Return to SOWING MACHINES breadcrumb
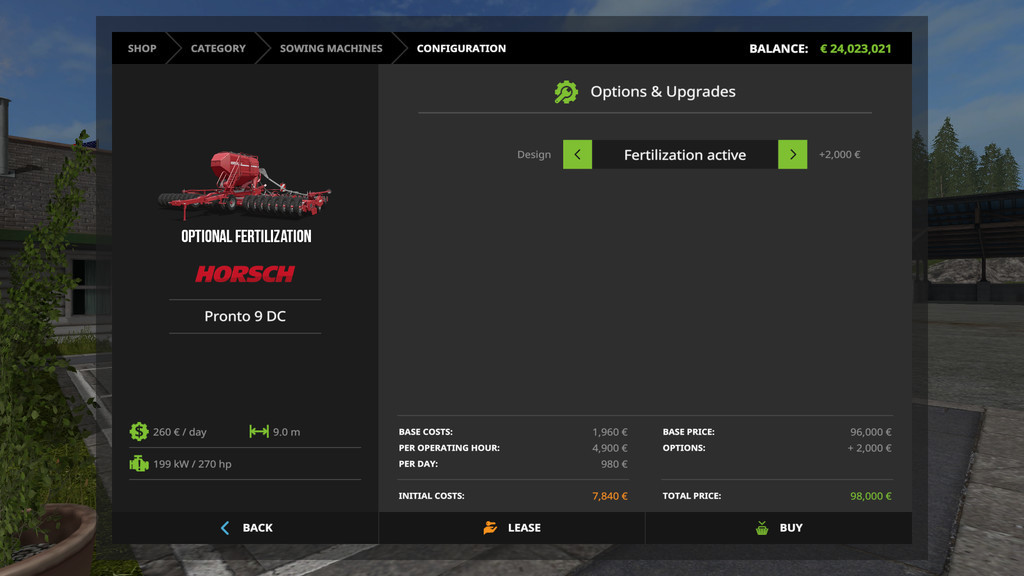 point(331,48)
